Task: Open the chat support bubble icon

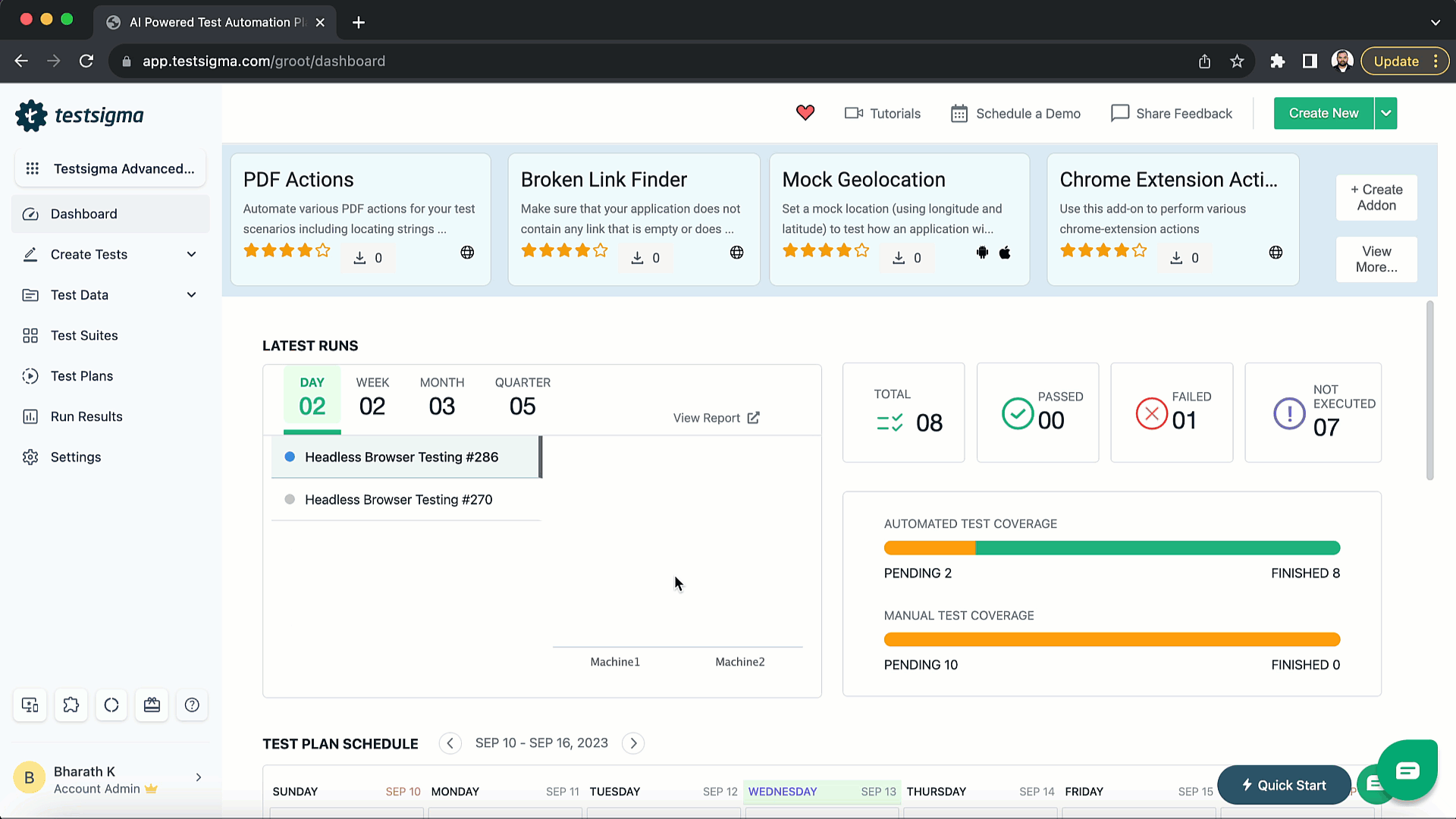Action: pyautogui.click(x=1407, y=771)
